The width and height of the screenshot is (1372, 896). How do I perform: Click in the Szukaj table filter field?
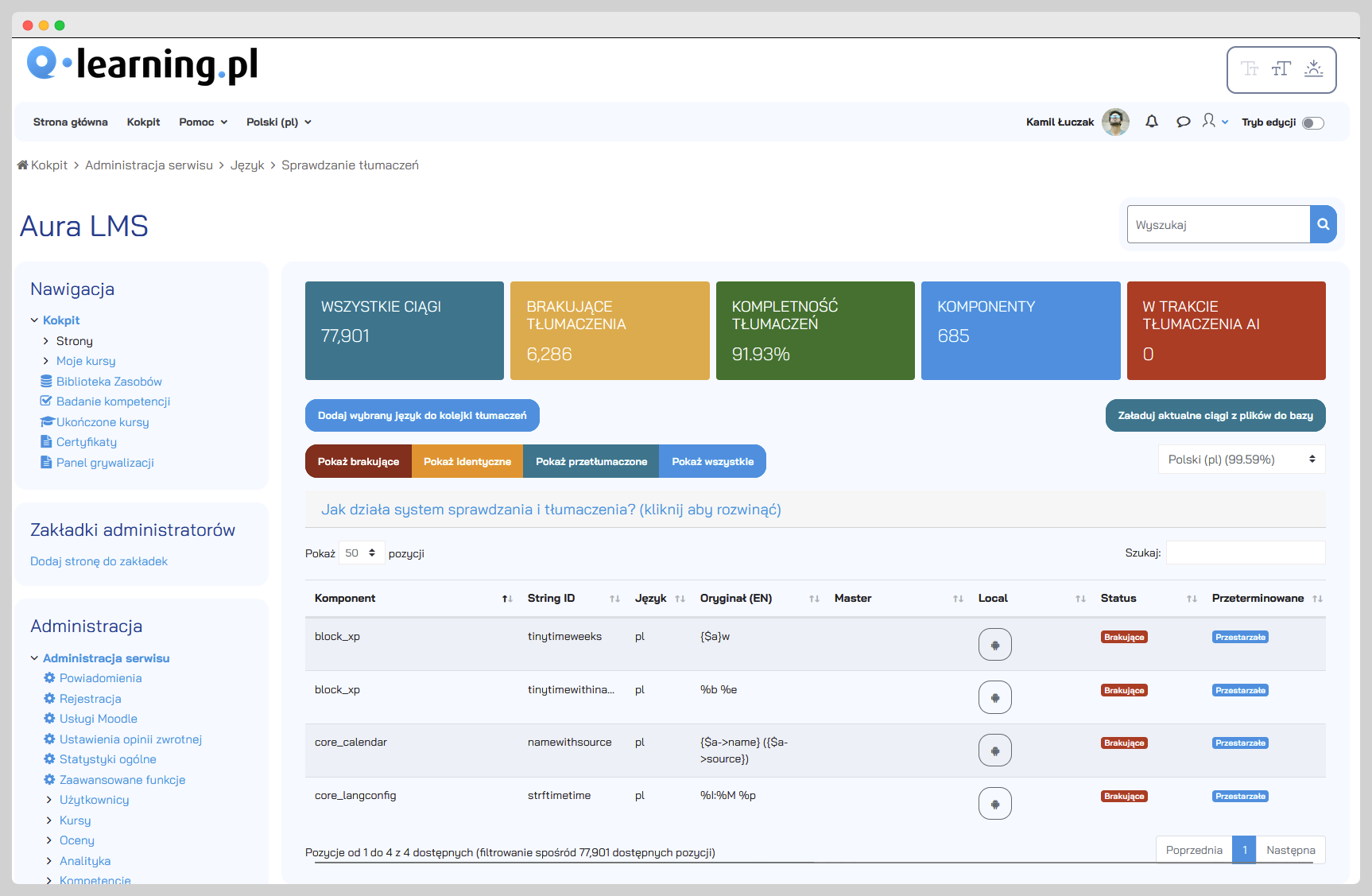pos(1245,553)
